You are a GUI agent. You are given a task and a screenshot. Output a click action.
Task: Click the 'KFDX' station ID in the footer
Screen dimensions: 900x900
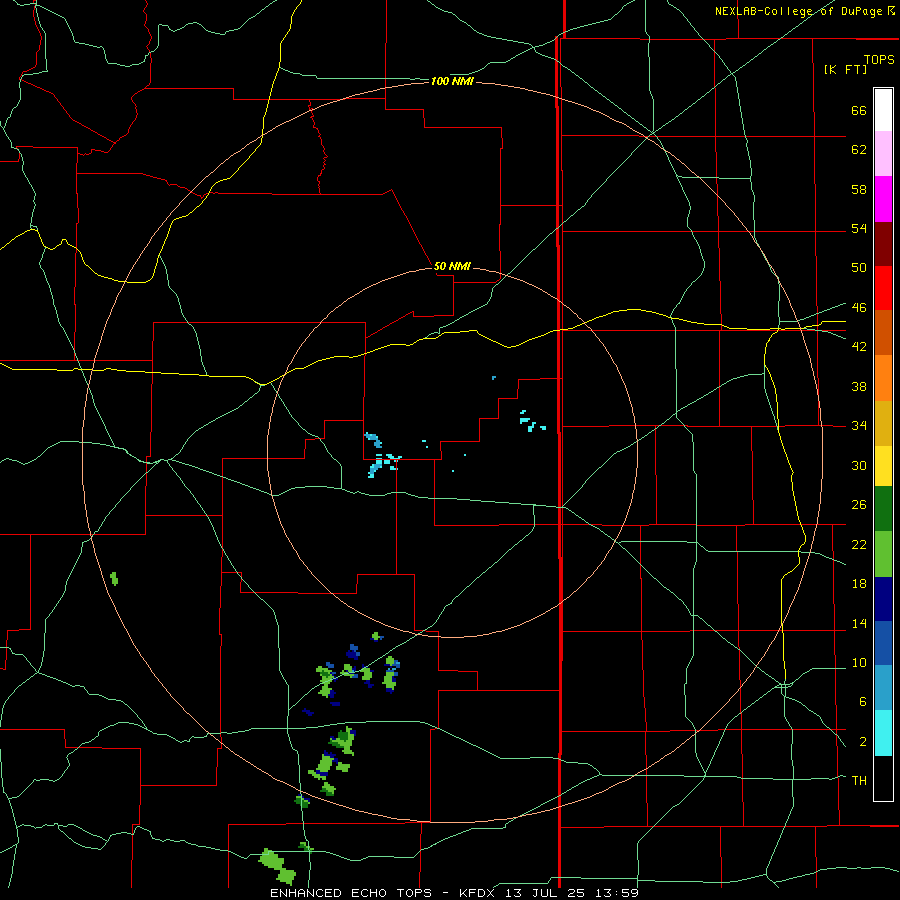point(479,893)
